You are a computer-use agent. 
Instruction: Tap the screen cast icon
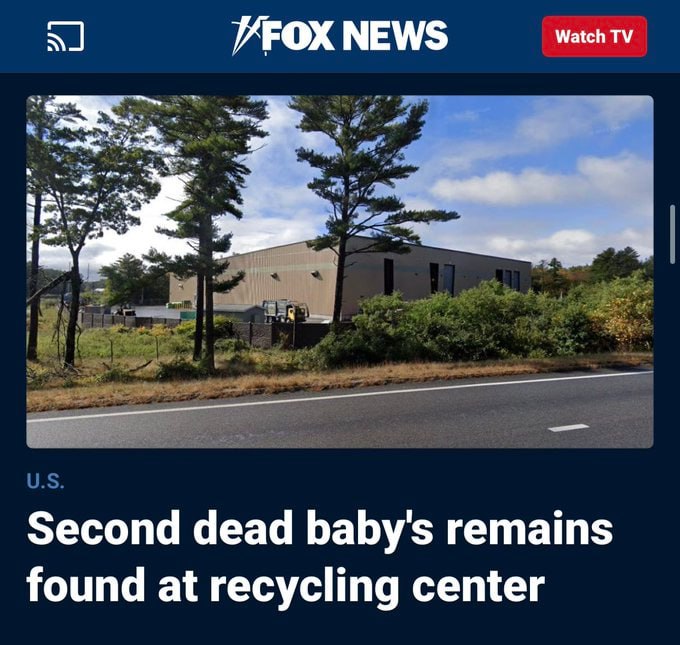tap(65, 36)
